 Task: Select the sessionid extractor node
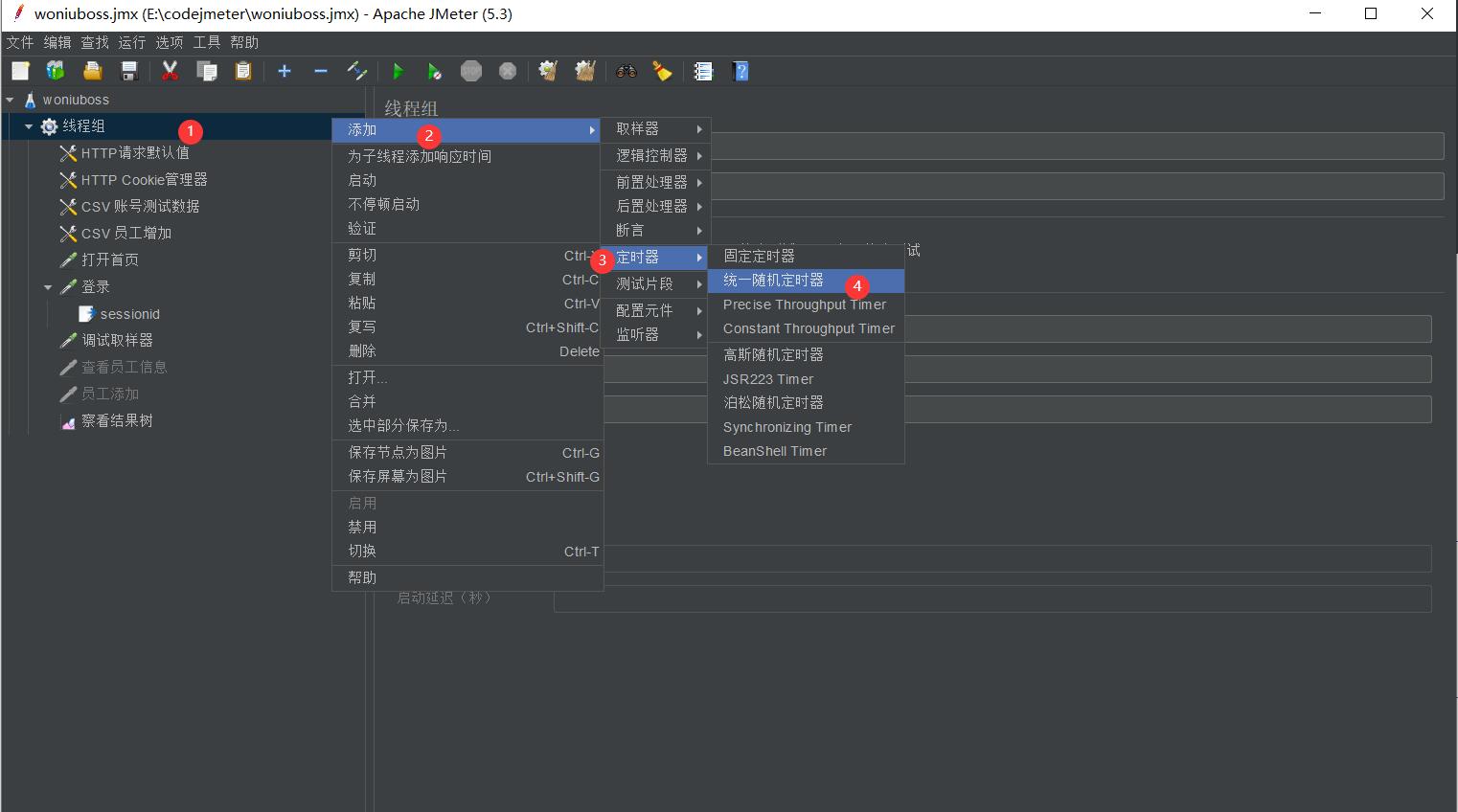tap(129, 314)
